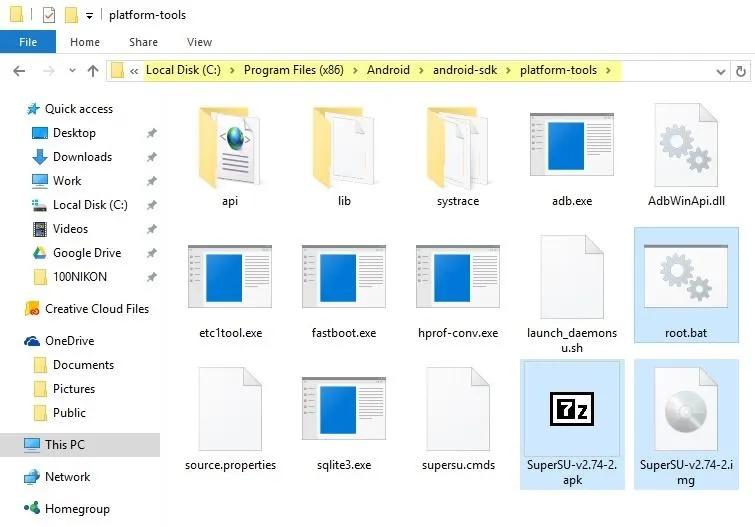Go forward with the Forward arrow
This screenshot has height=527, width=755.
[49, 71]
